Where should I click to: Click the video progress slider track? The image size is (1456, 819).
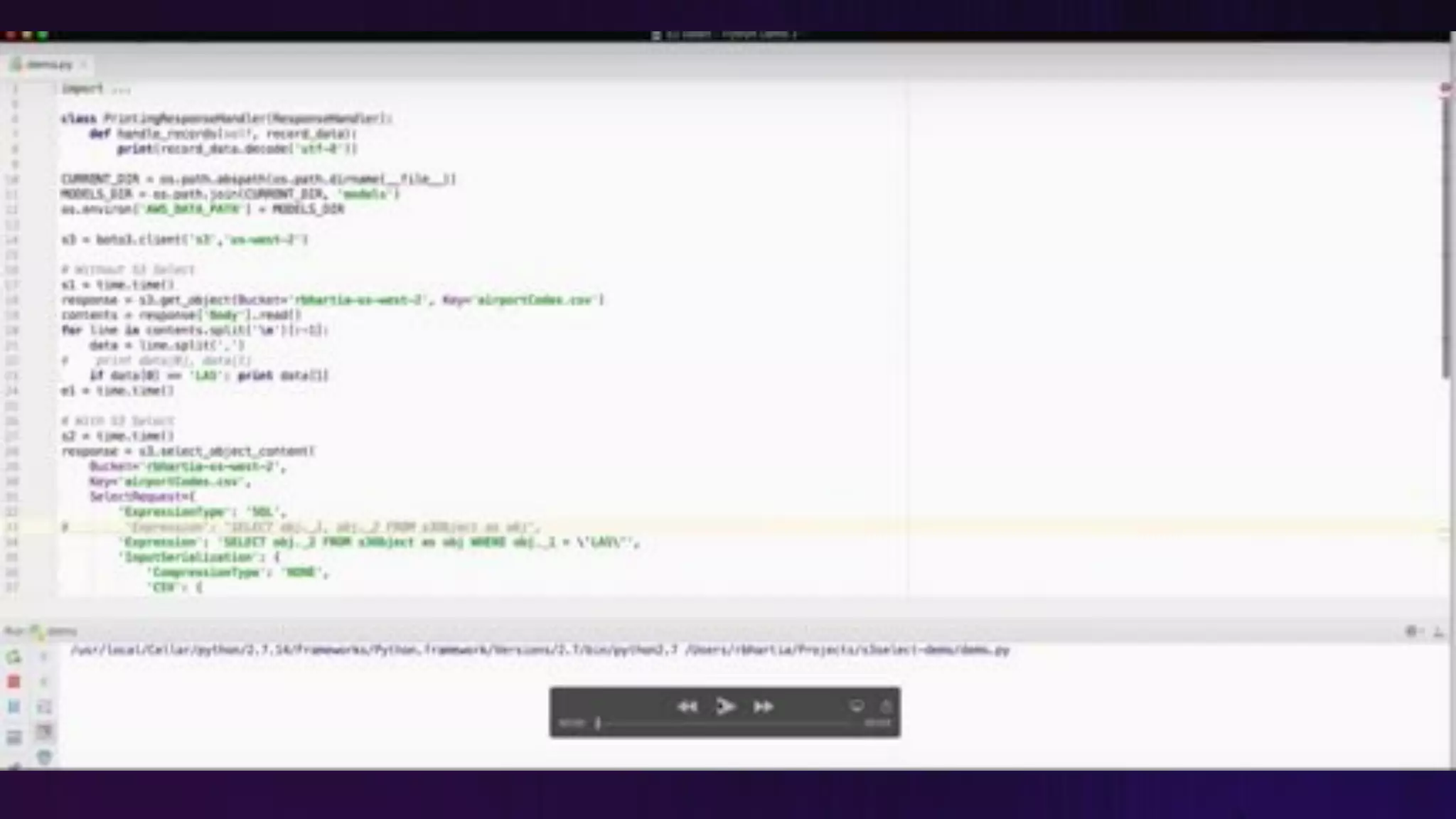(x=725, y=723)
